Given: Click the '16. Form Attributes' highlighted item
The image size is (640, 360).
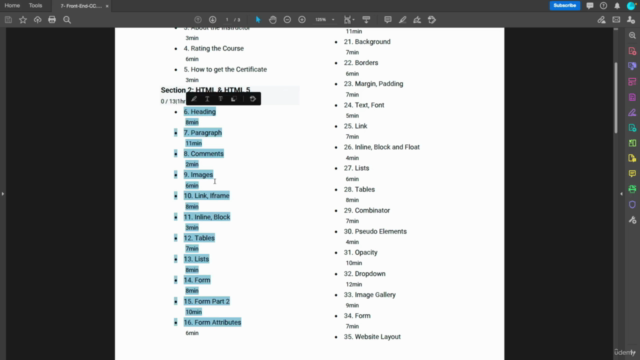Looking at the screenshot, I should [x=212, y=322].
